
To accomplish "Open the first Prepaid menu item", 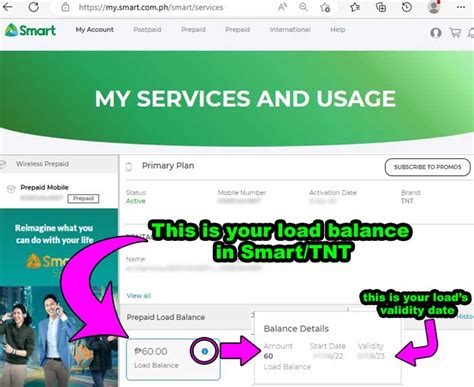I will pyautogui.click(x=193, y=30).
